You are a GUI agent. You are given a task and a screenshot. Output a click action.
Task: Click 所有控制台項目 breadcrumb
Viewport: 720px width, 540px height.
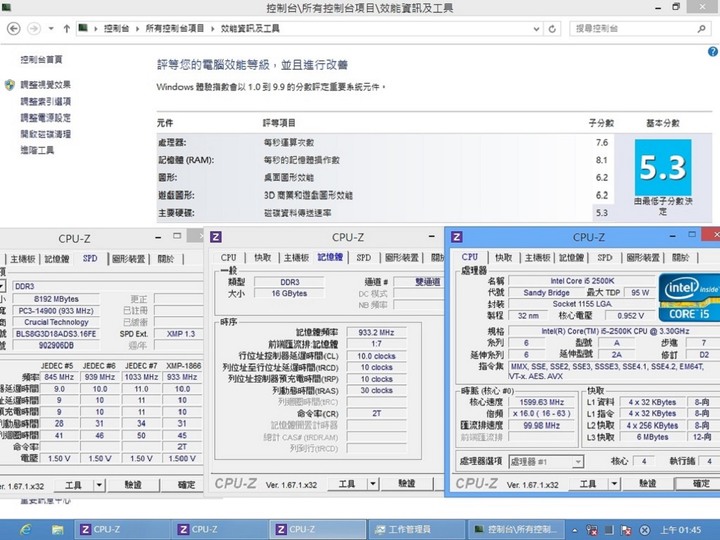click(x=174, y=28)
